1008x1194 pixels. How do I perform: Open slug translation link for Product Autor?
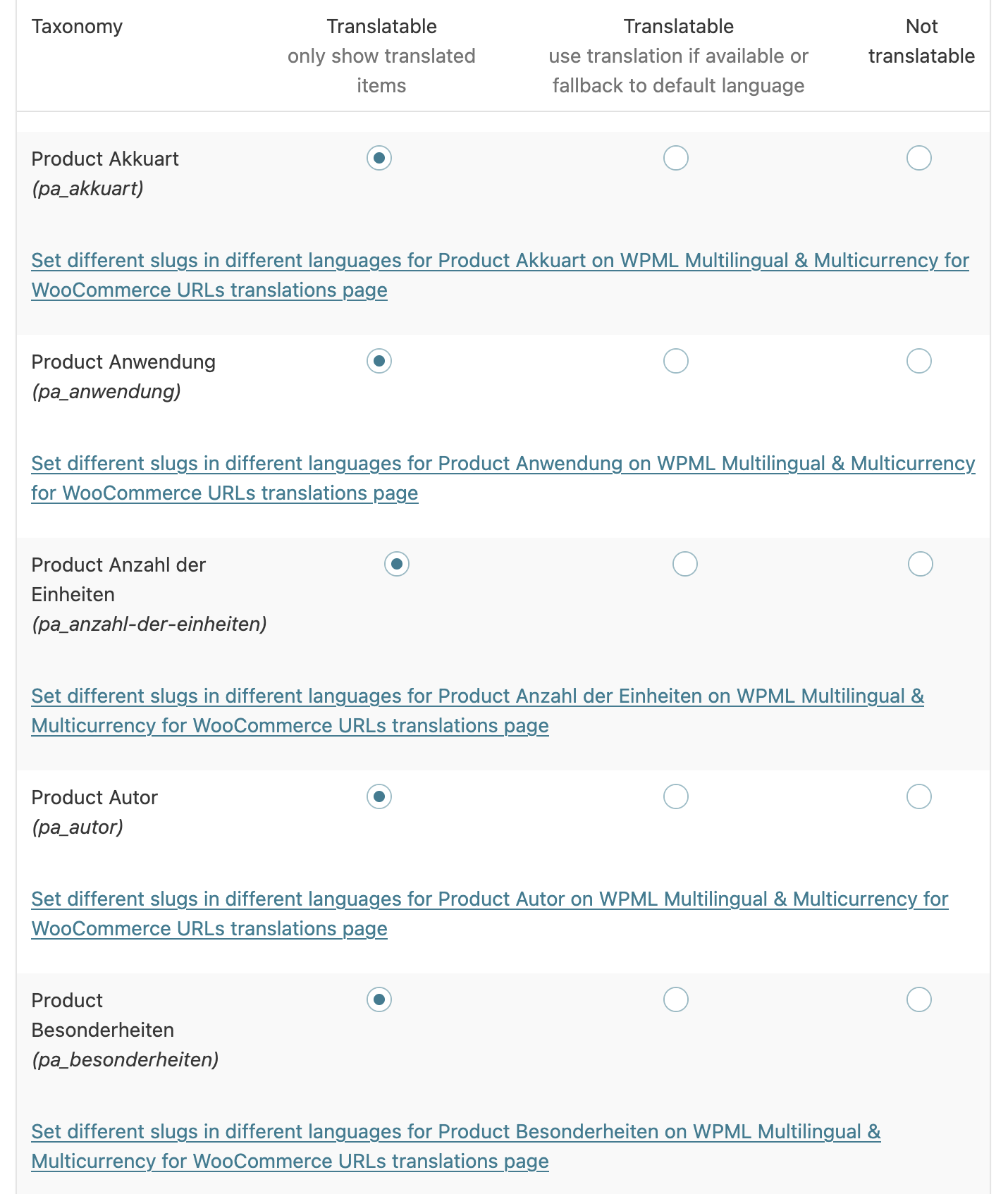click(489, 899)
